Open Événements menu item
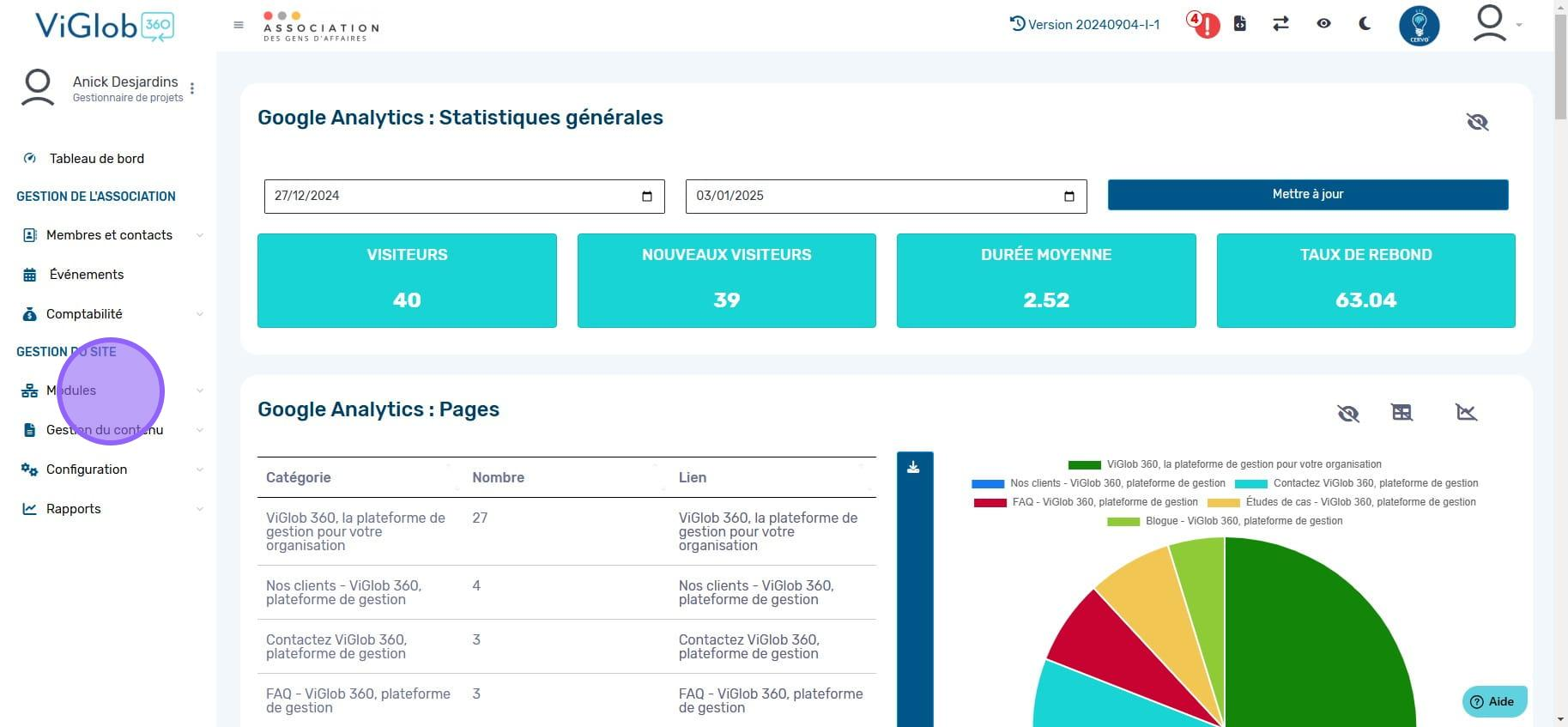Image resolution: width=1568 pixels, height=727 pixels. pyautogui.click(x=87, y=275)
